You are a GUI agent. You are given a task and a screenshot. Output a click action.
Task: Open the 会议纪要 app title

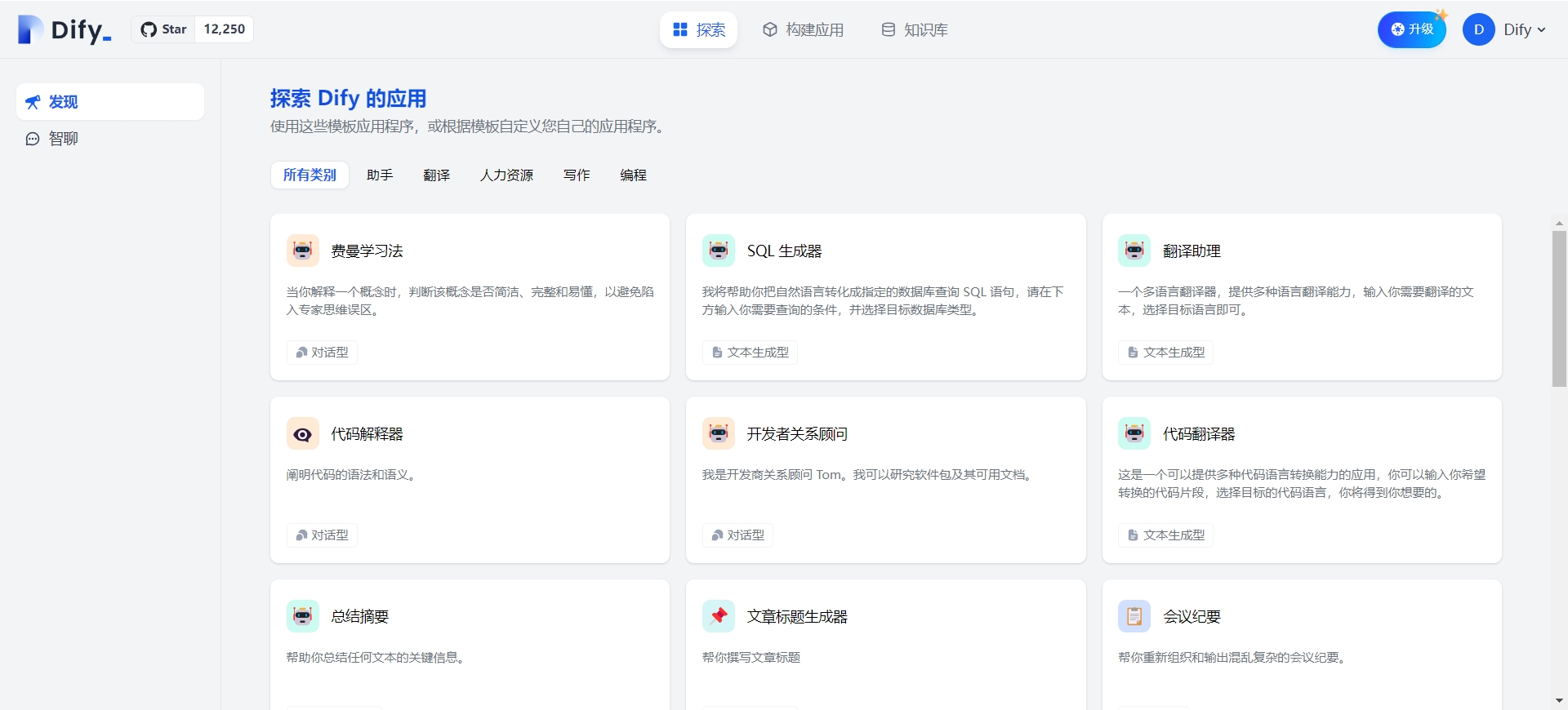(1192, 617)
